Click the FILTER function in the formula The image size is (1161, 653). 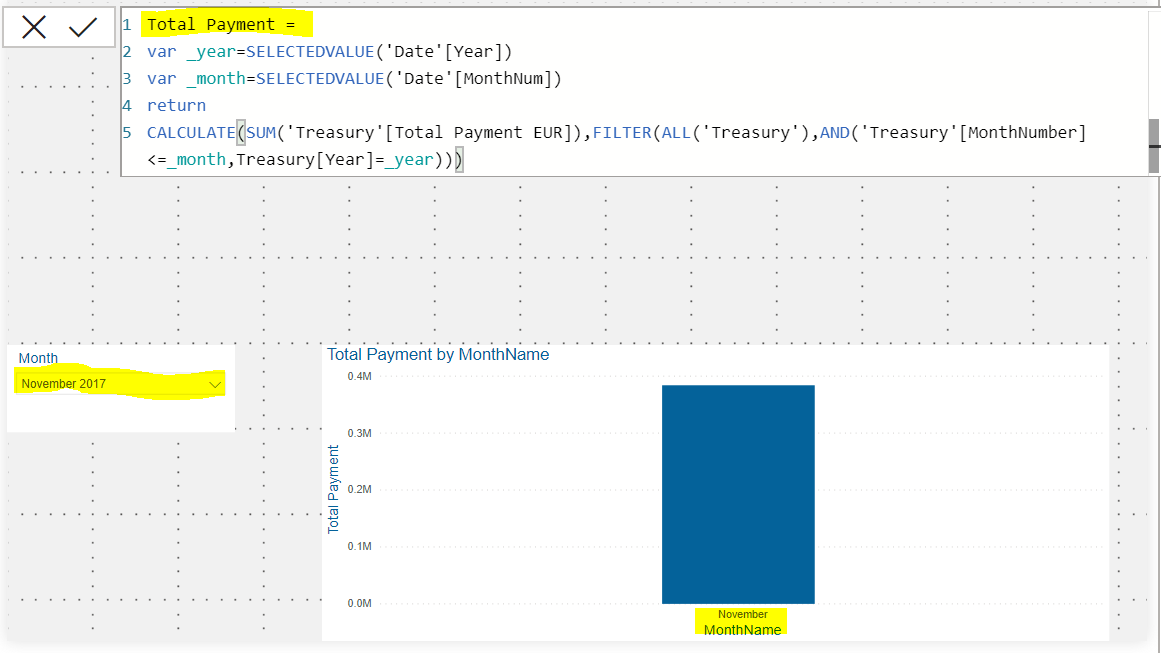click(622, 133)
